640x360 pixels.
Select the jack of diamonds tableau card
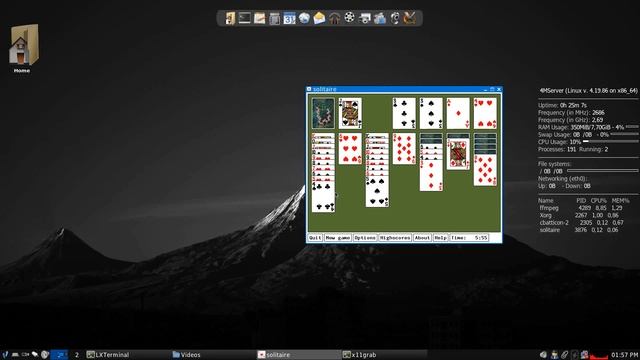tap(458, 154)
